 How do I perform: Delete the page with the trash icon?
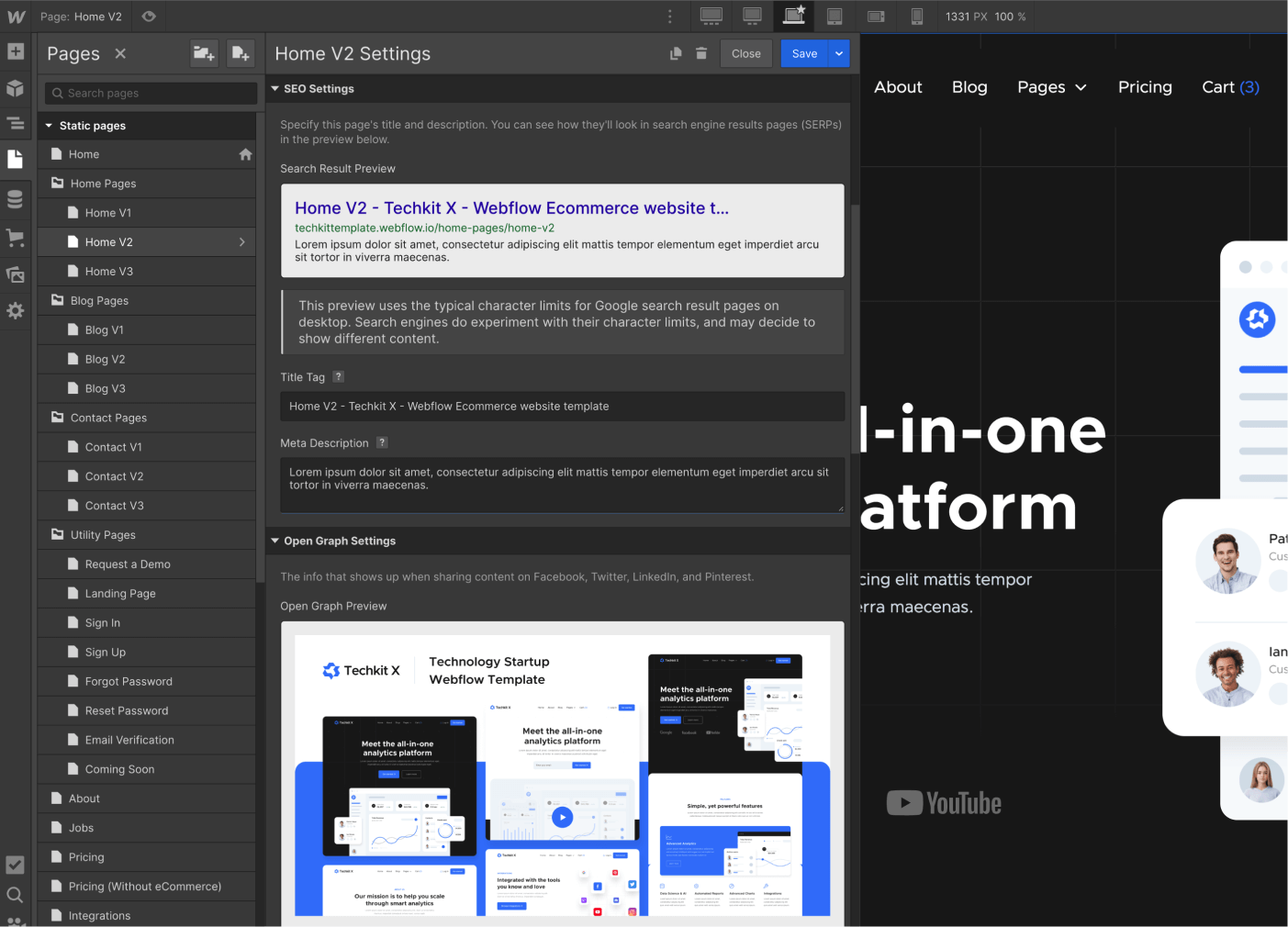tap(701, 53)
